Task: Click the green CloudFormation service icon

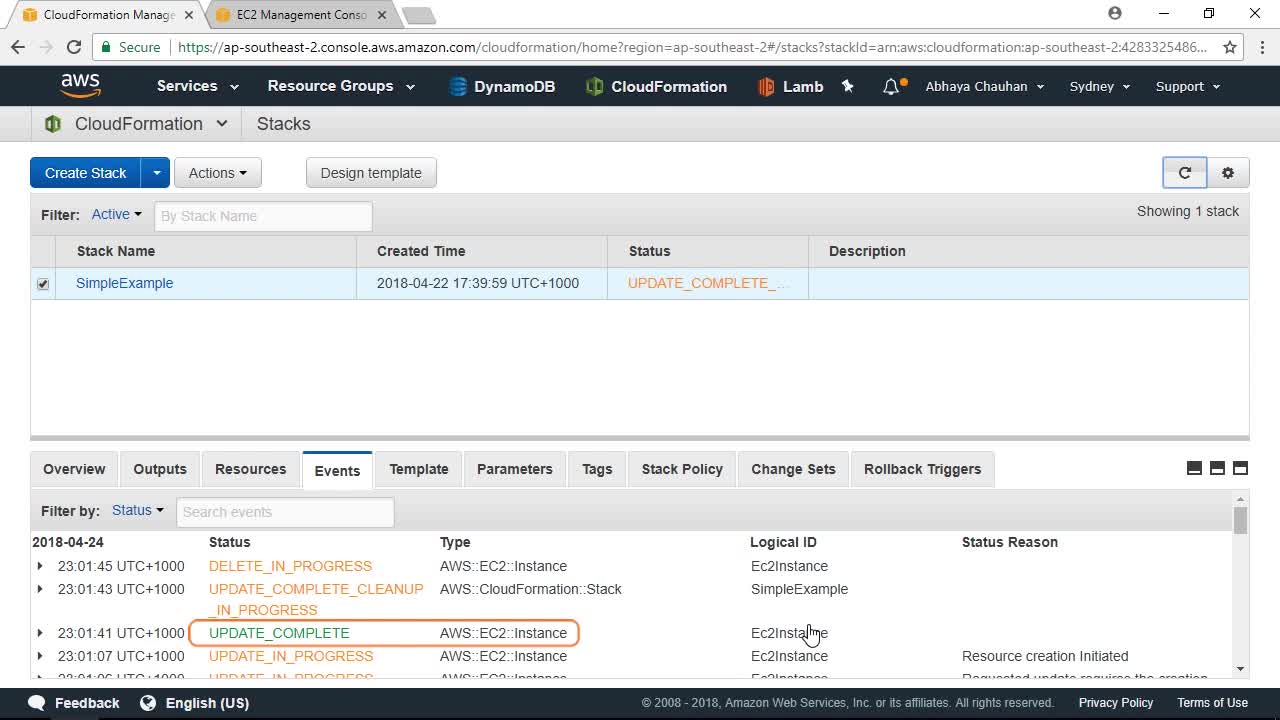Action: (53, 124)
